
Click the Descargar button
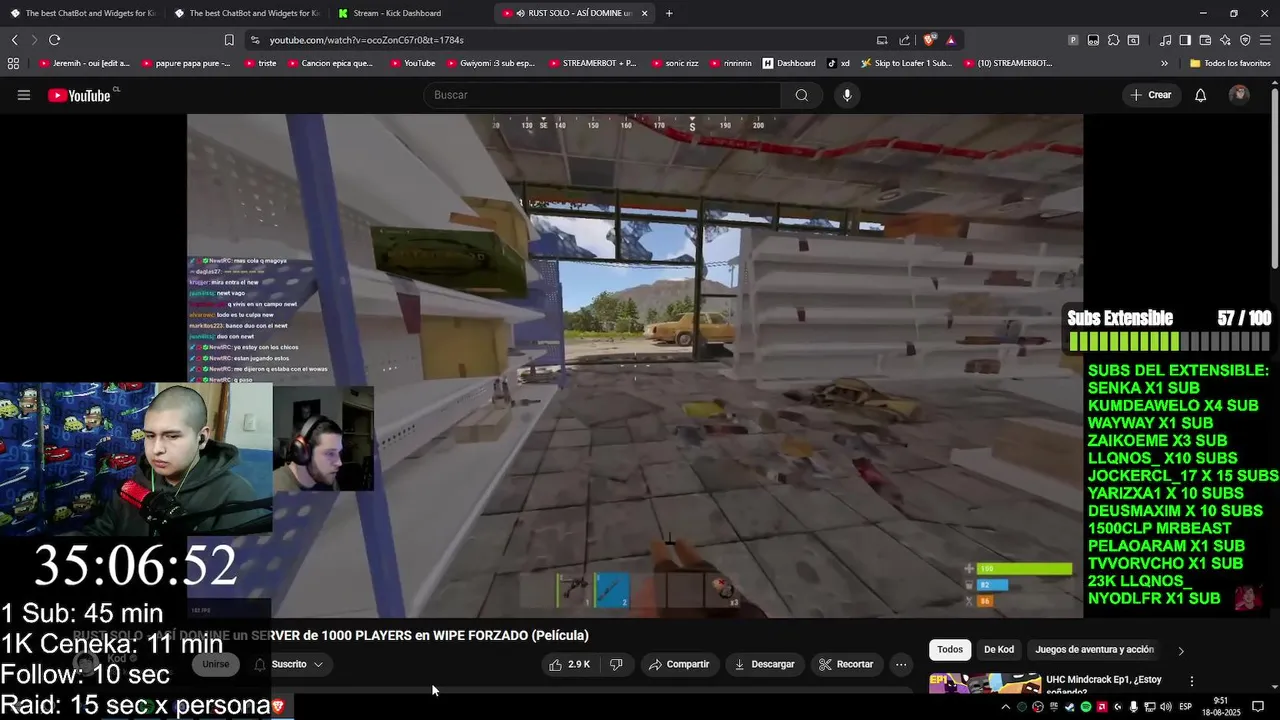[764, 664]
